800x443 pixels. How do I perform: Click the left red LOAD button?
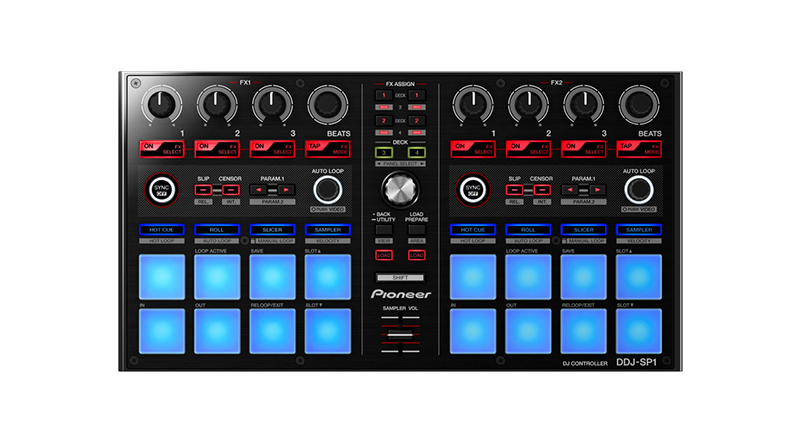pyautogui.click(x=384, y=255)
